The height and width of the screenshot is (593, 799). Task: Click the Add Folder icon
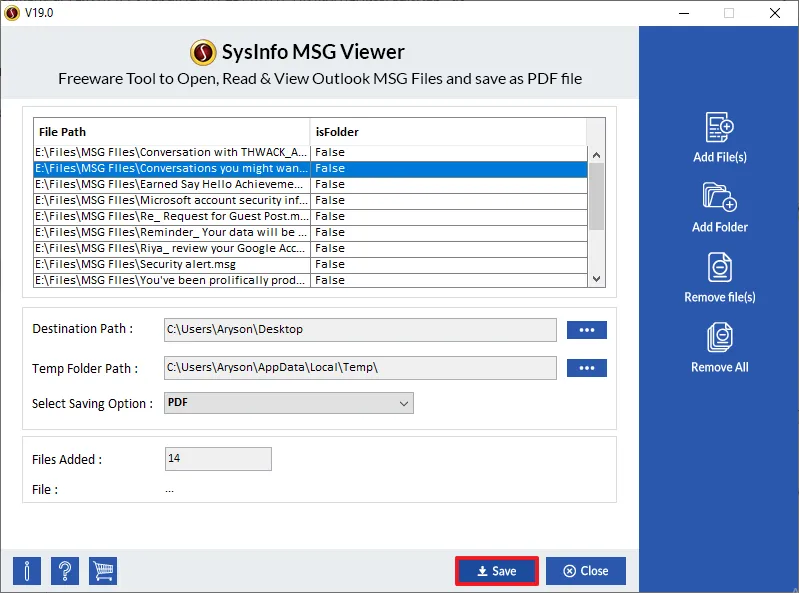pyautogui.click(x=719, y=198)
